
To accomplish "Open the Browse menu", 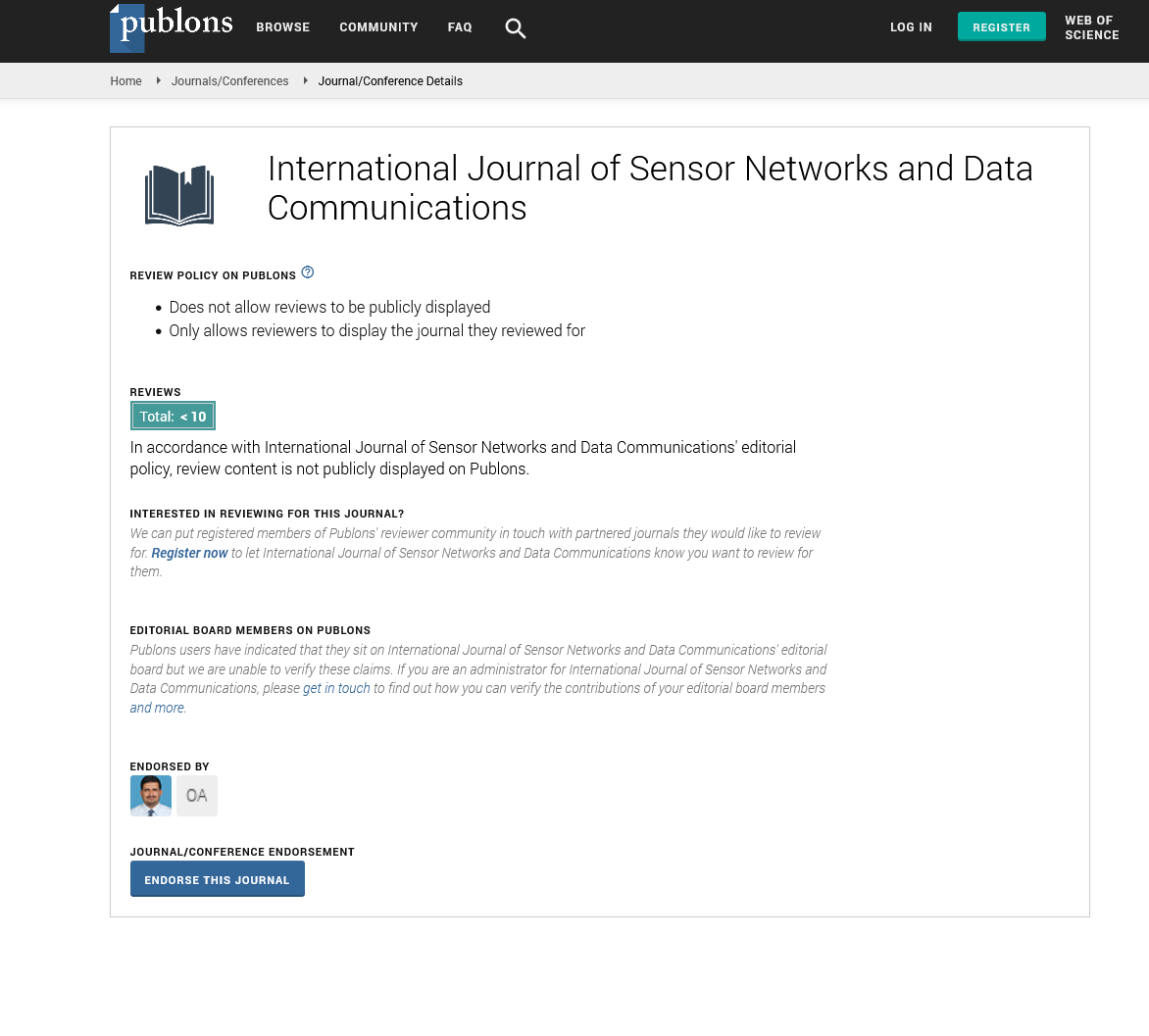I will click(x=283, y=27).
